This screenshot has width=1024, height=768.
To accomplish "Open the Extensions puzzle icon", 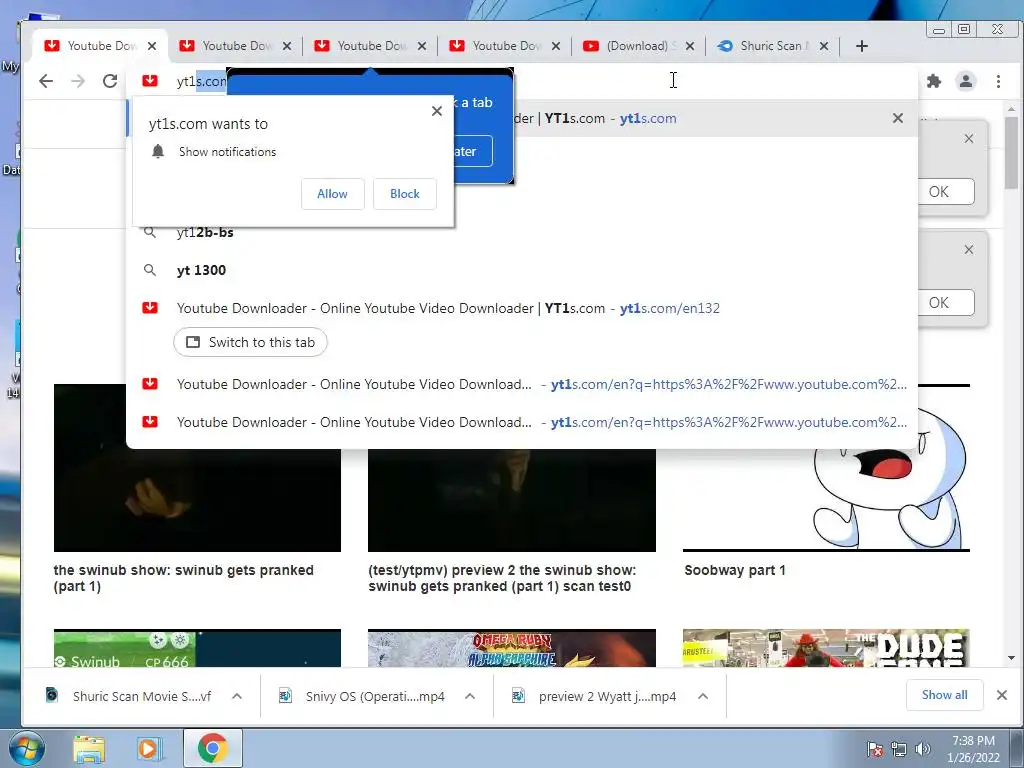I will (934, 81).
